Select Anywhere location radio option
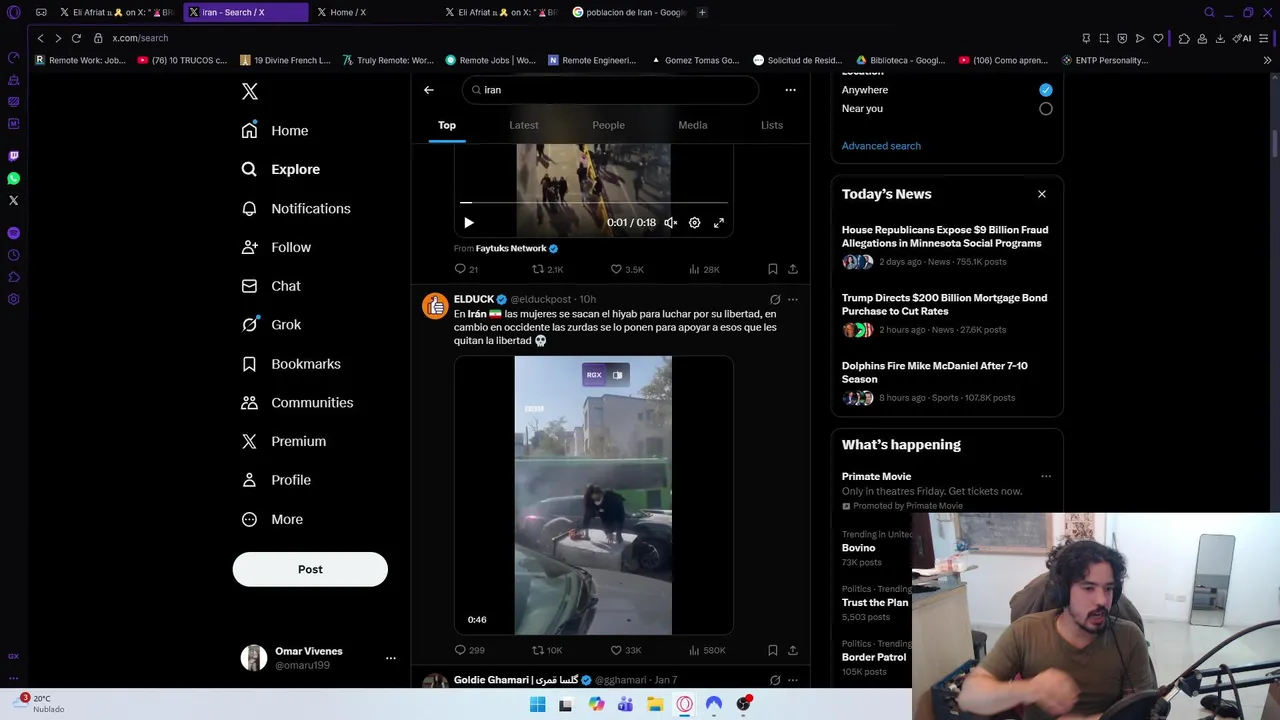The image size is (1280, 720). 1046,90
